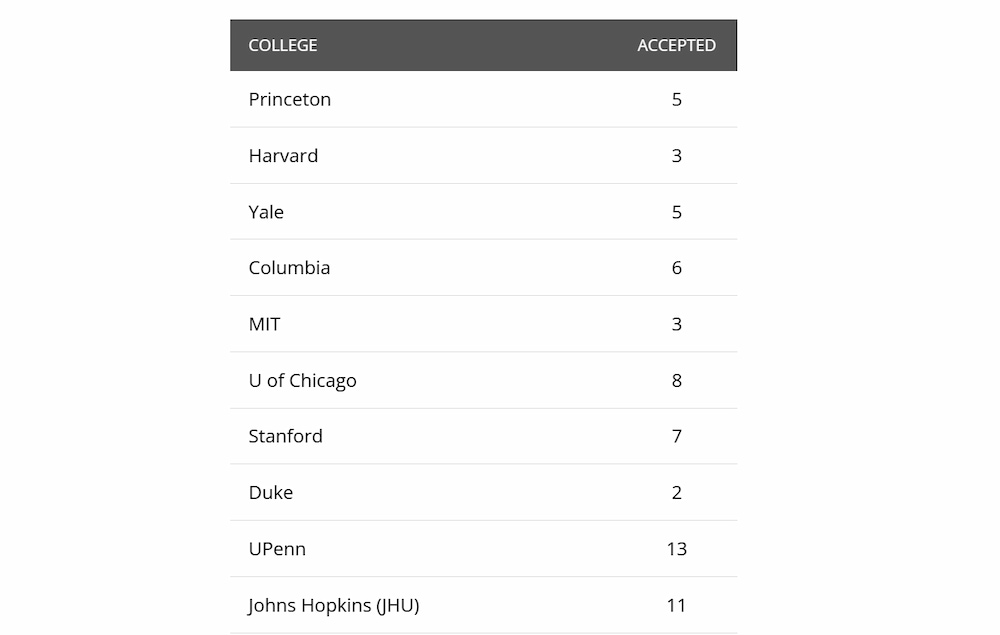Select the MIT row label
The image size is (1000, 635).
pyautogui.click(x=265, y=324)
